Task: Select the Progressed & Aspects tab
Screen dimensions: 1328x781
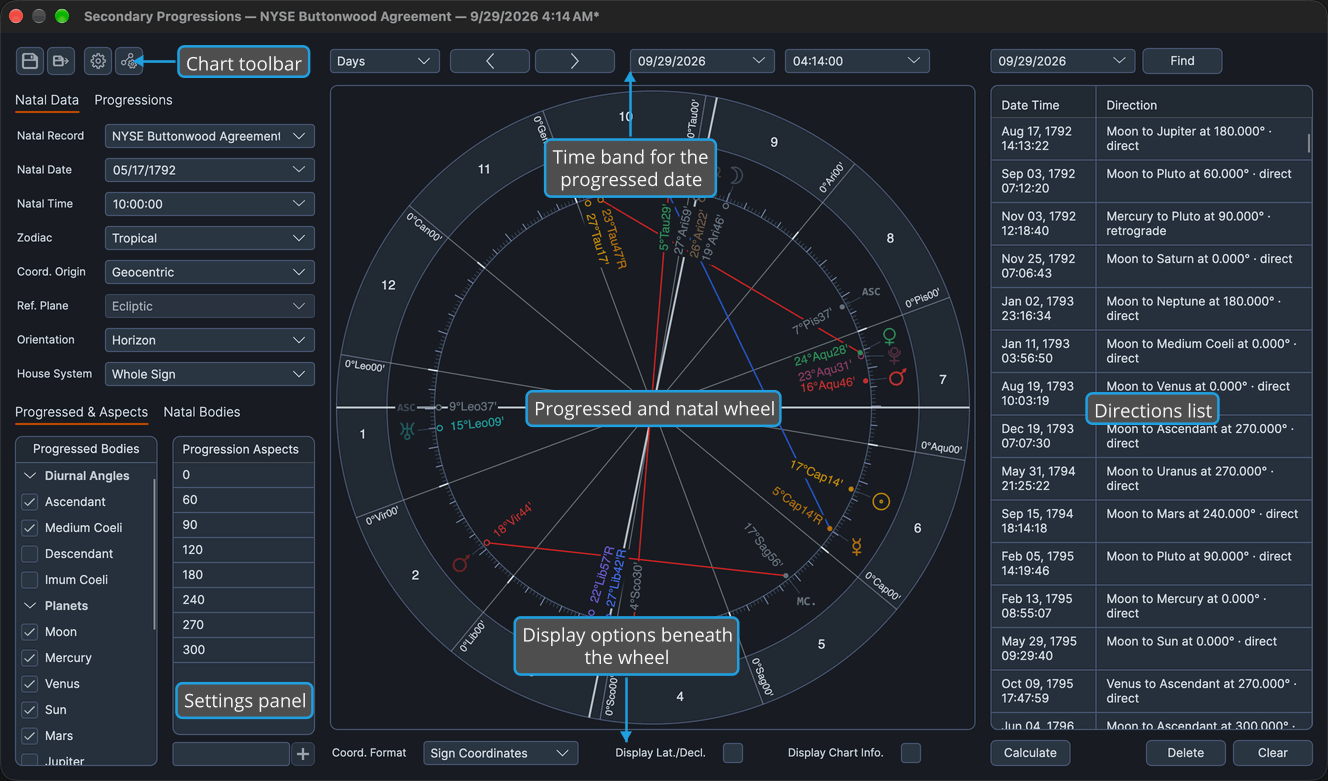Action: 81,412
